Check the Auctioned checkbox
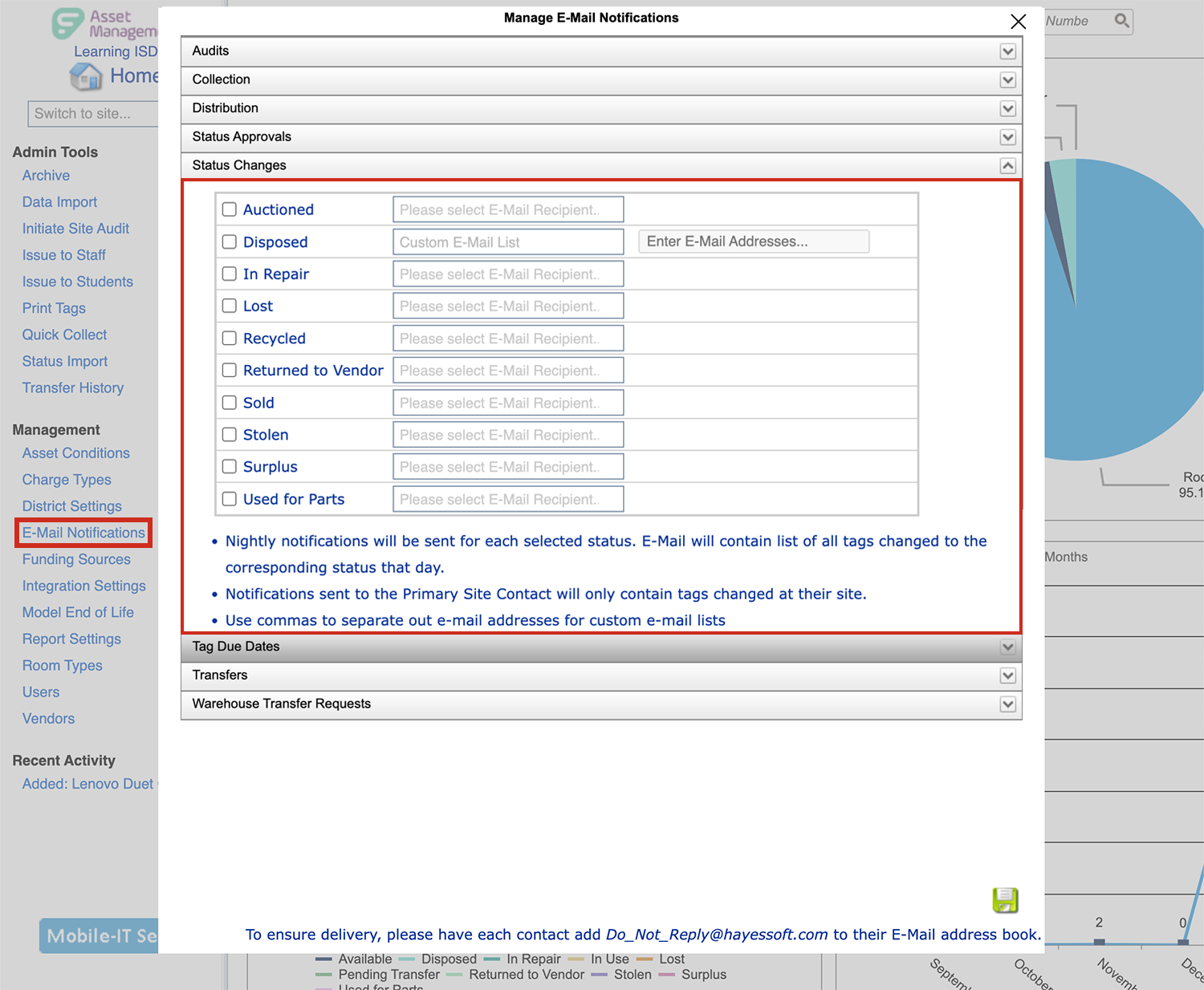This screenshot has height=990, width=1204. 230,209
